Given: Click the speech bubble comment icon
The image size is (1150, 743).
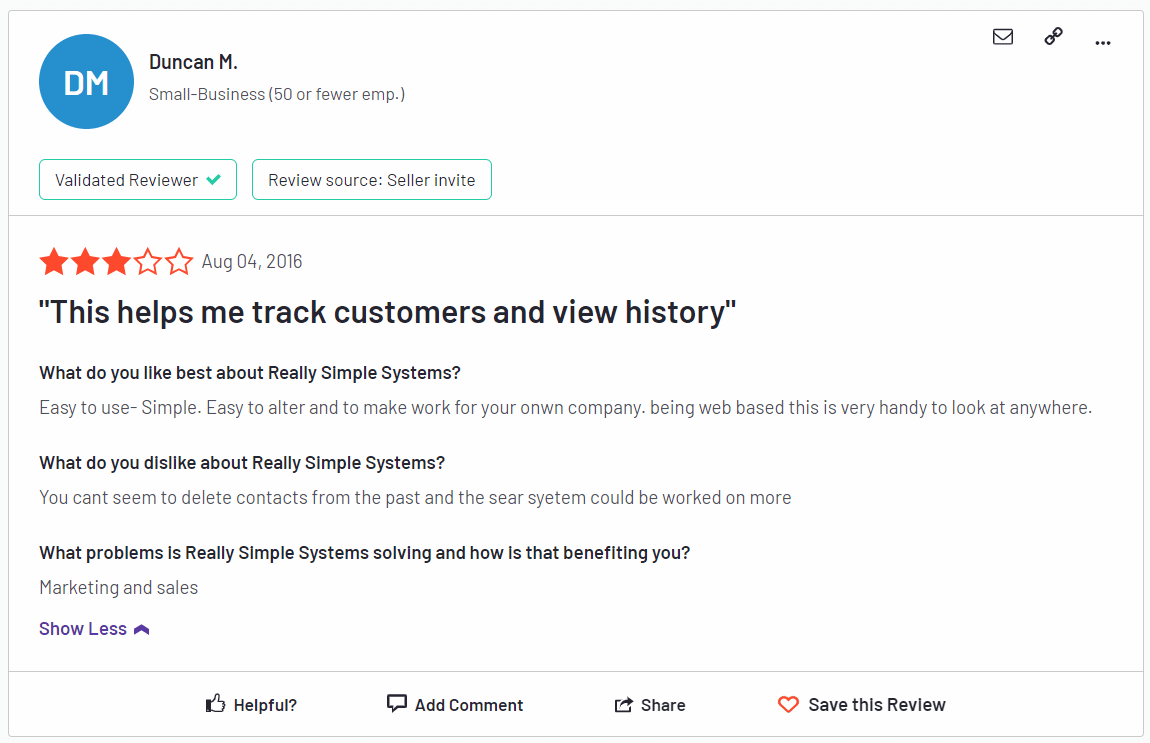Looking at the screenshot, I should coord(396,703).
